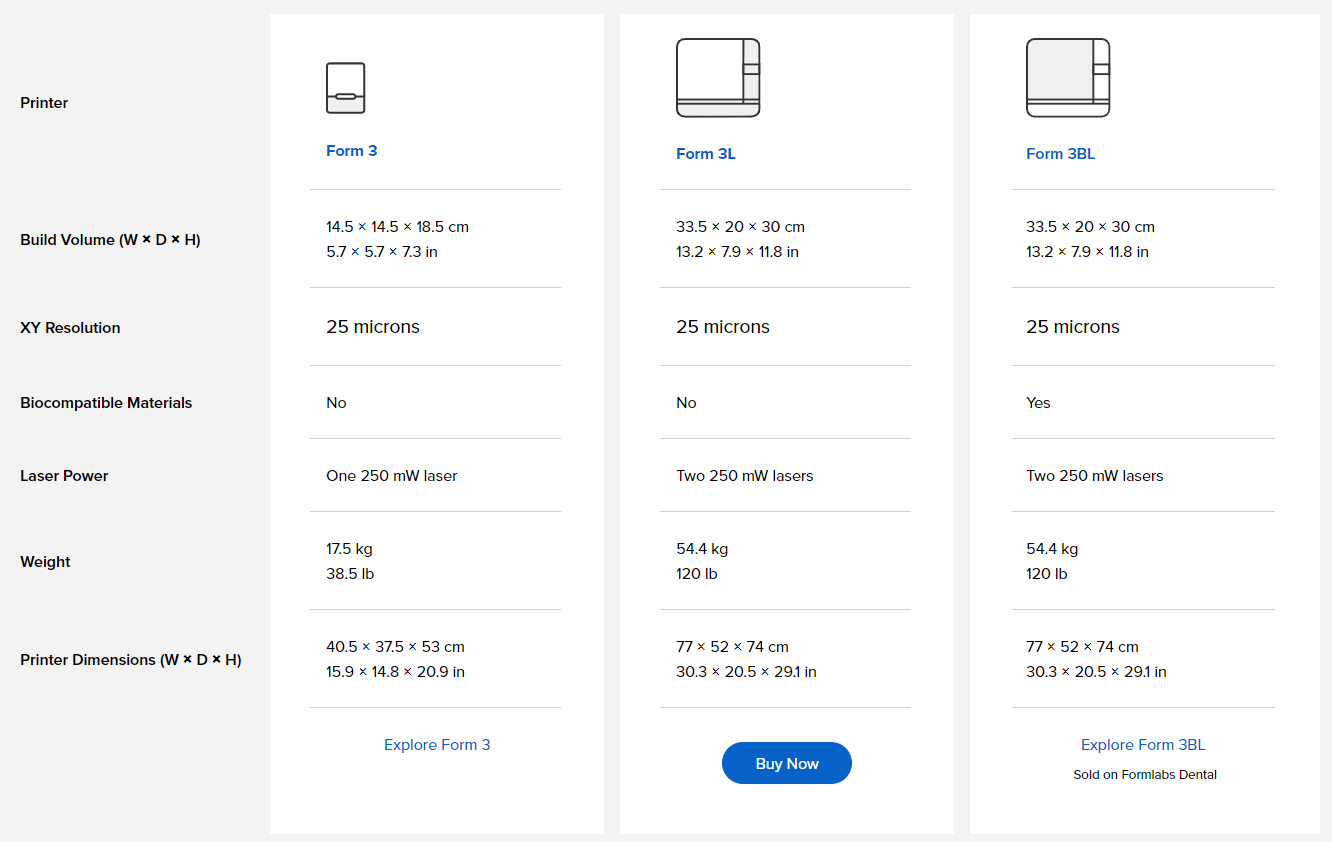1332x842 pixels.
Task: Click the 14.5 × 14.5 × 18.5 cm build volume
Action: pyautogui.click(x=397, y=227)
